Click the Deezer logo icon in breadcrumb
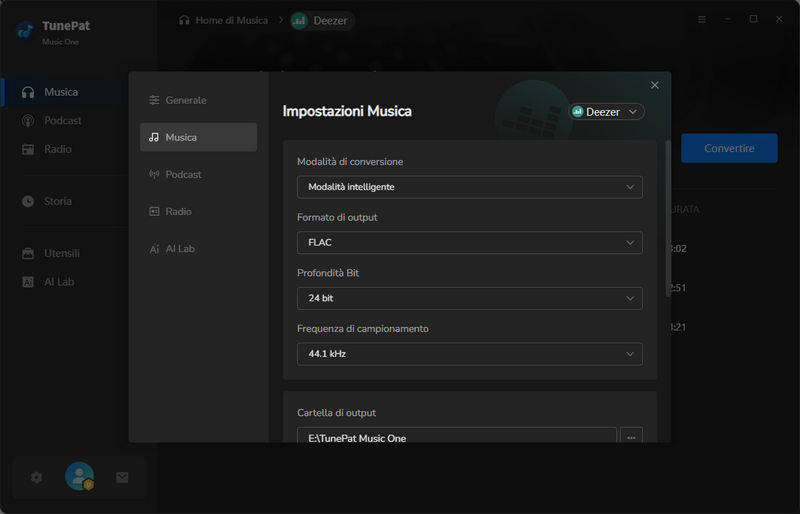Viewport: 800px width, 514px height. tap(299, 21)
